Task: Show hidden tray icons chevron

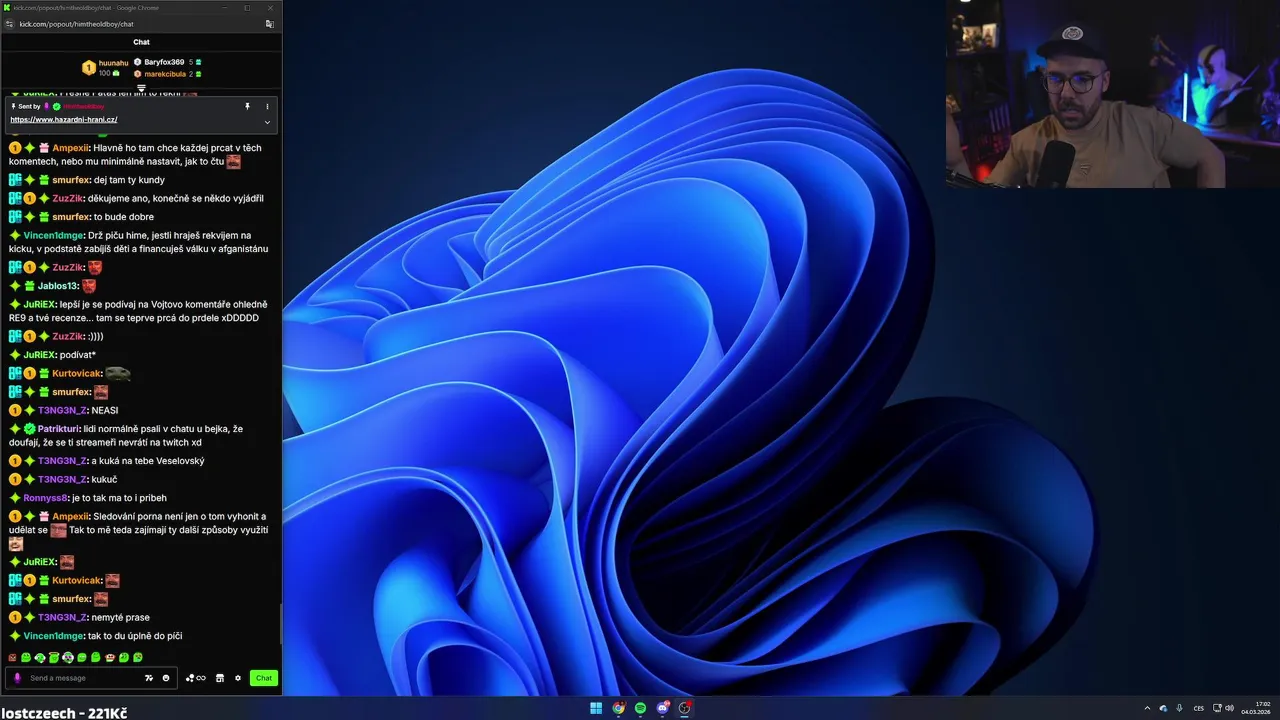Action: (1147, 708)
